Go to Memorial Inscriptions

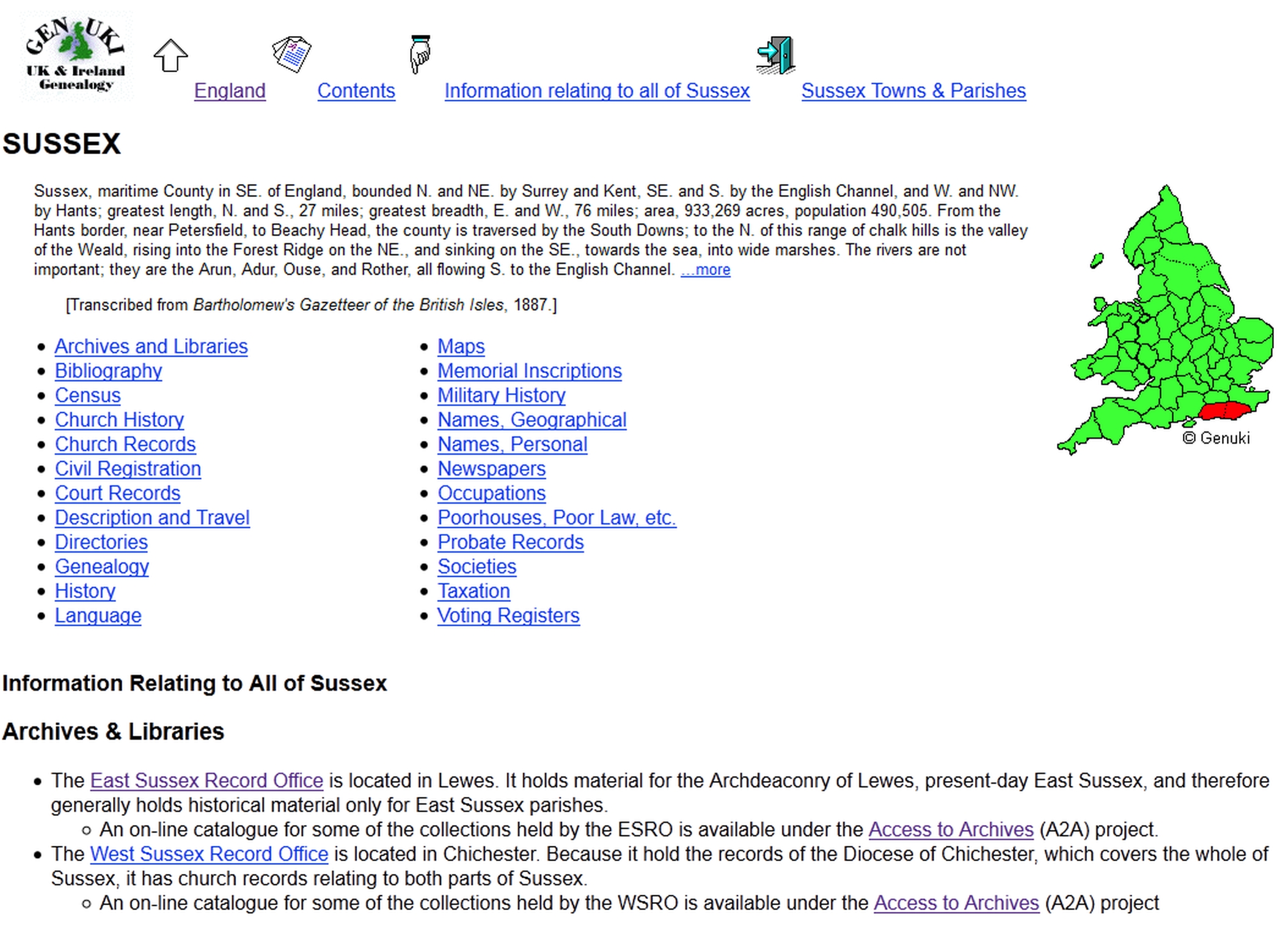pos(529,371)
